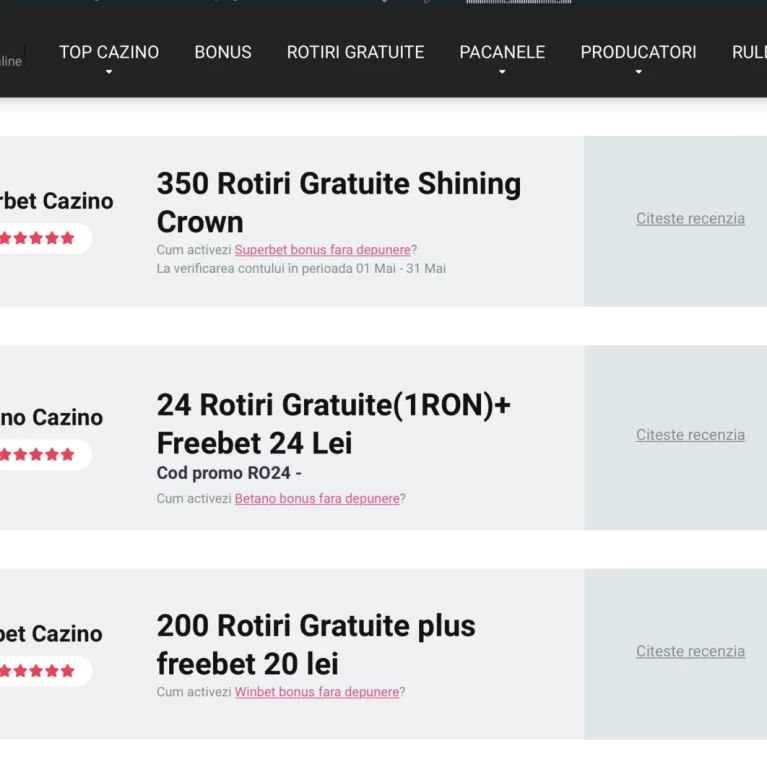Open the BONUS menu item
The height and width of the screenshot is (767, 767).
tap(223, 52)
